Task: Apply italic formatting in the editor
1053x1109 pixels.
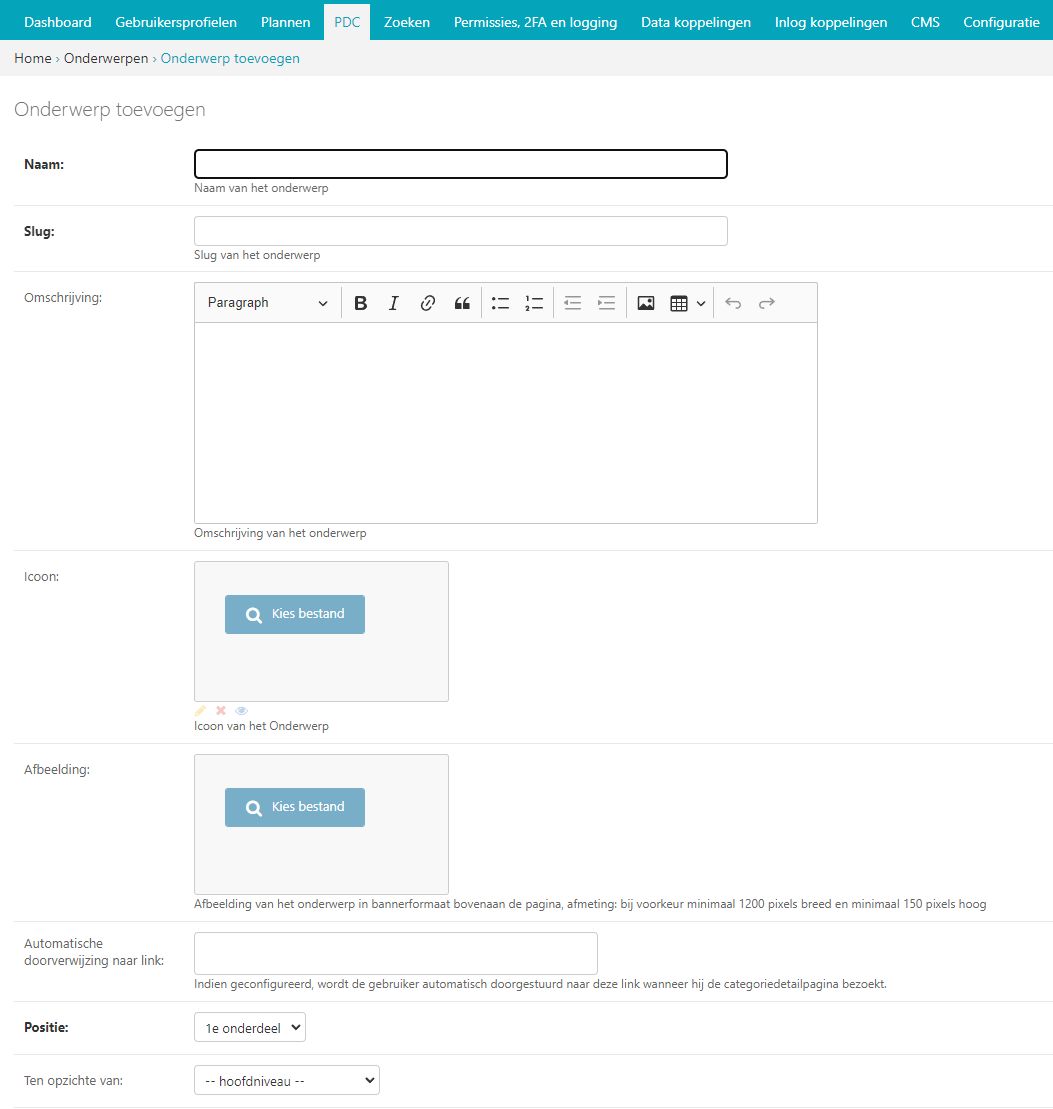Action: click(x=394, y=303)
